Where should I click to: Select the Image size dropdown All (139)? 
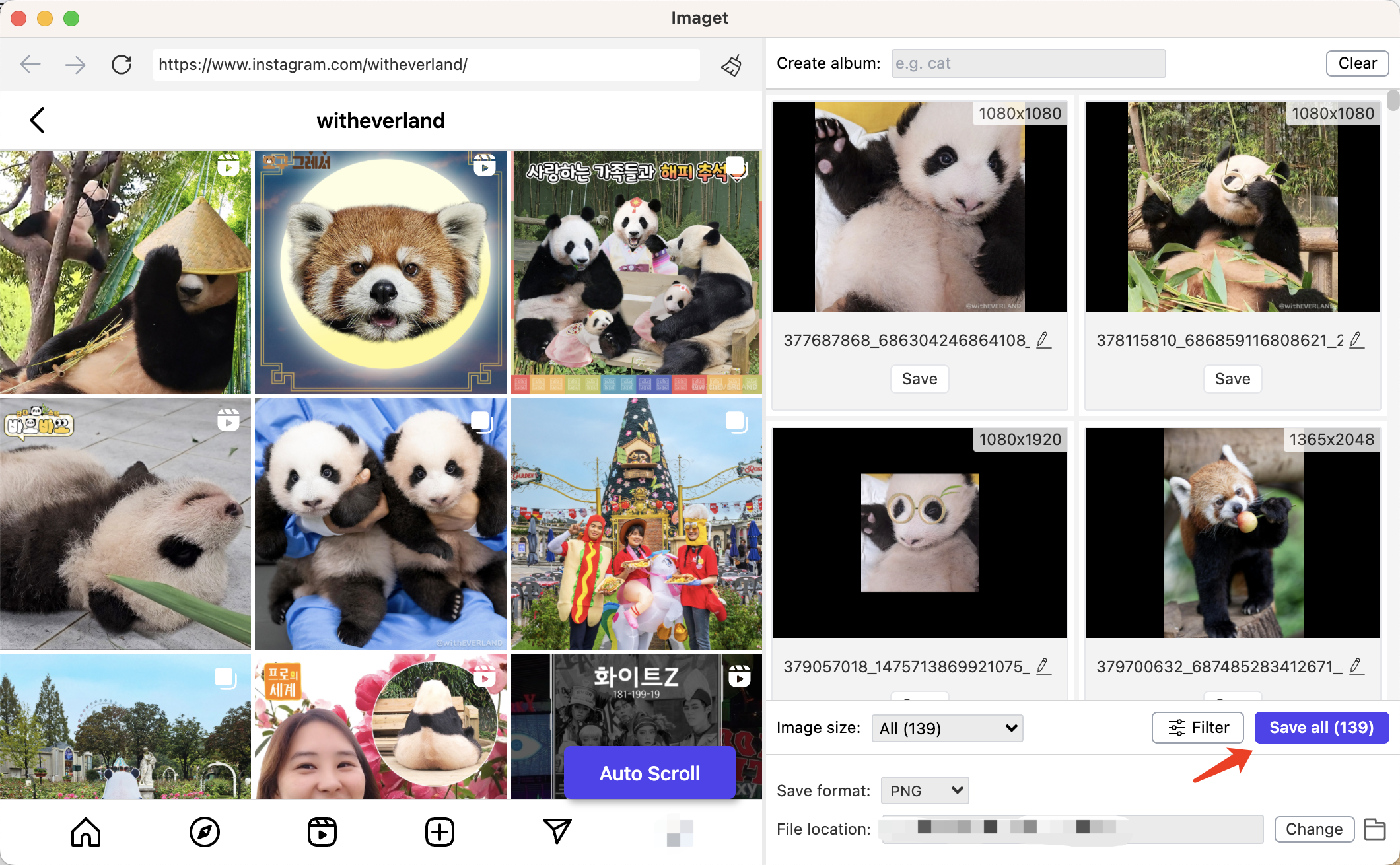point(945,728)
